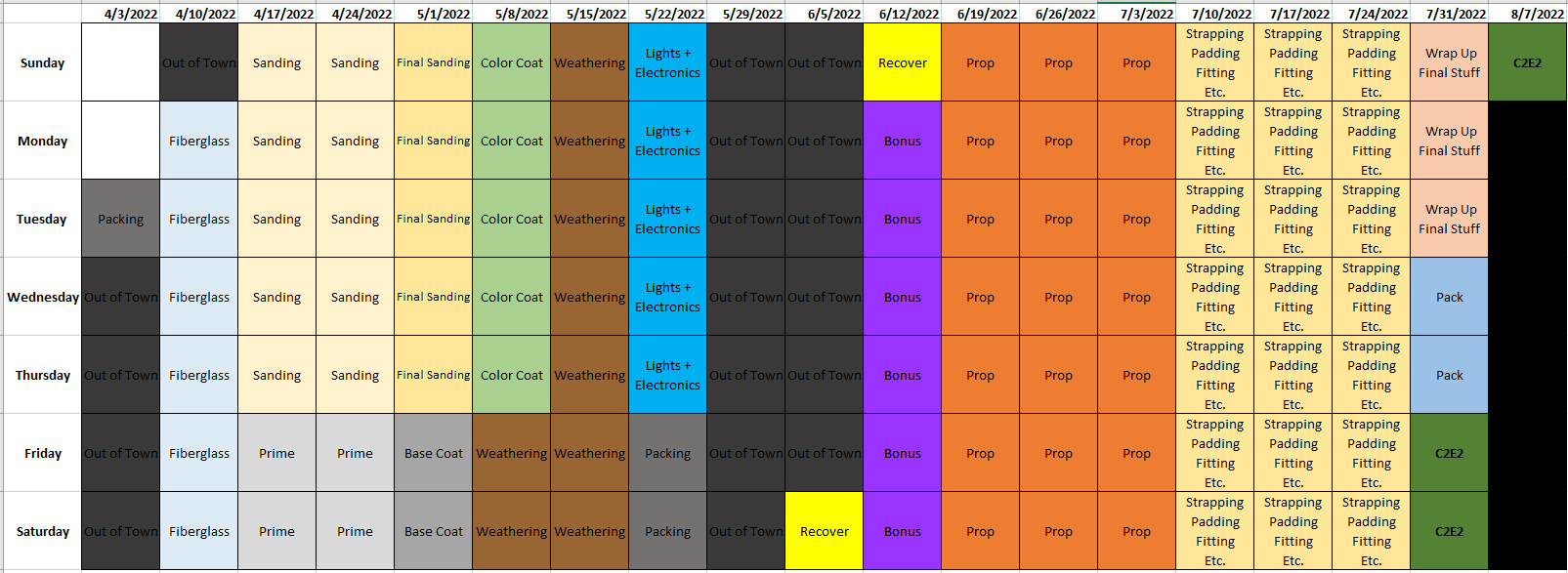Click Saturday's green C2E2 cell

(1449, 531)
